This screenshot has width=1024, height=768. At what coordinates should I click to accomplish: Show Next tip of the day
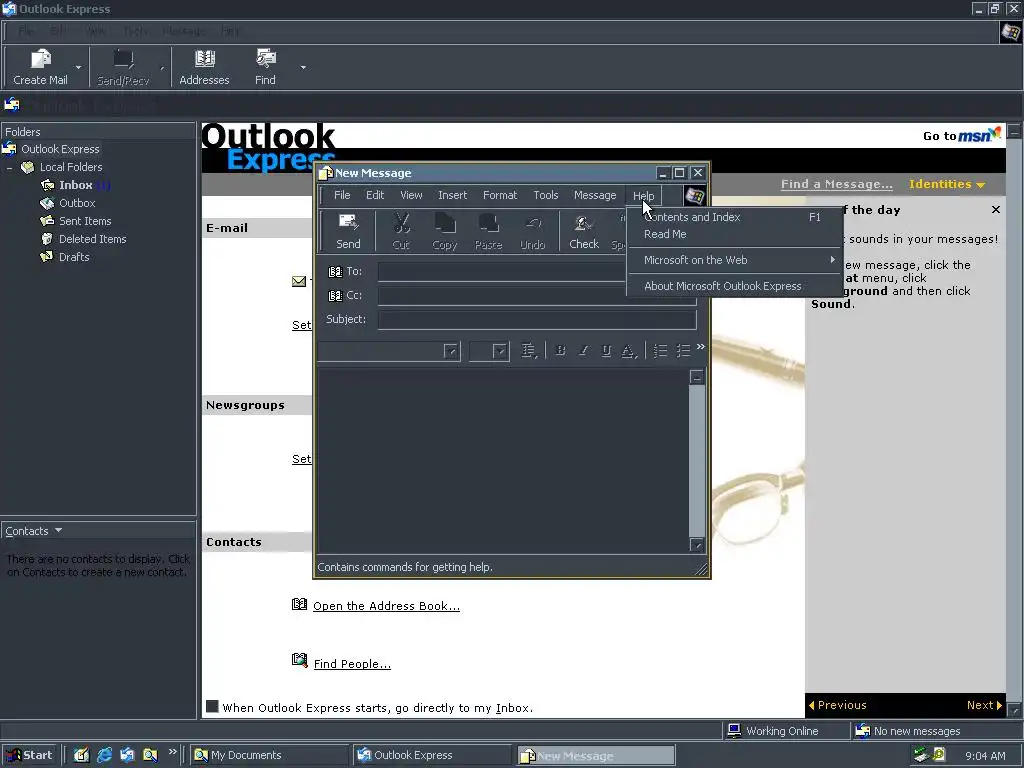pos(984,705)
